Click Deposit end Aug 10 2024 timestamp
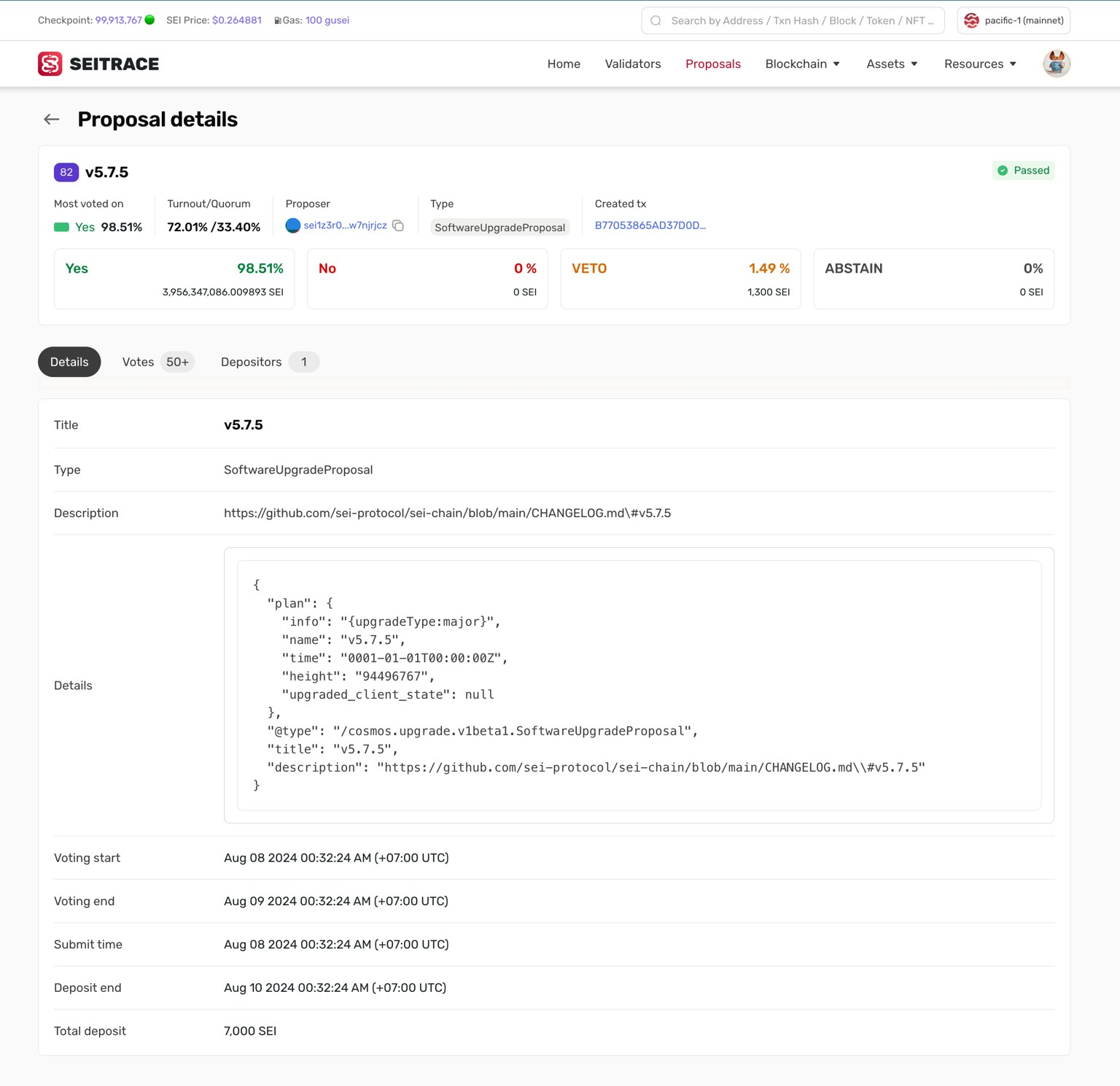Viewport: 1120px width, 1086px height. click(x=335, y=988)
